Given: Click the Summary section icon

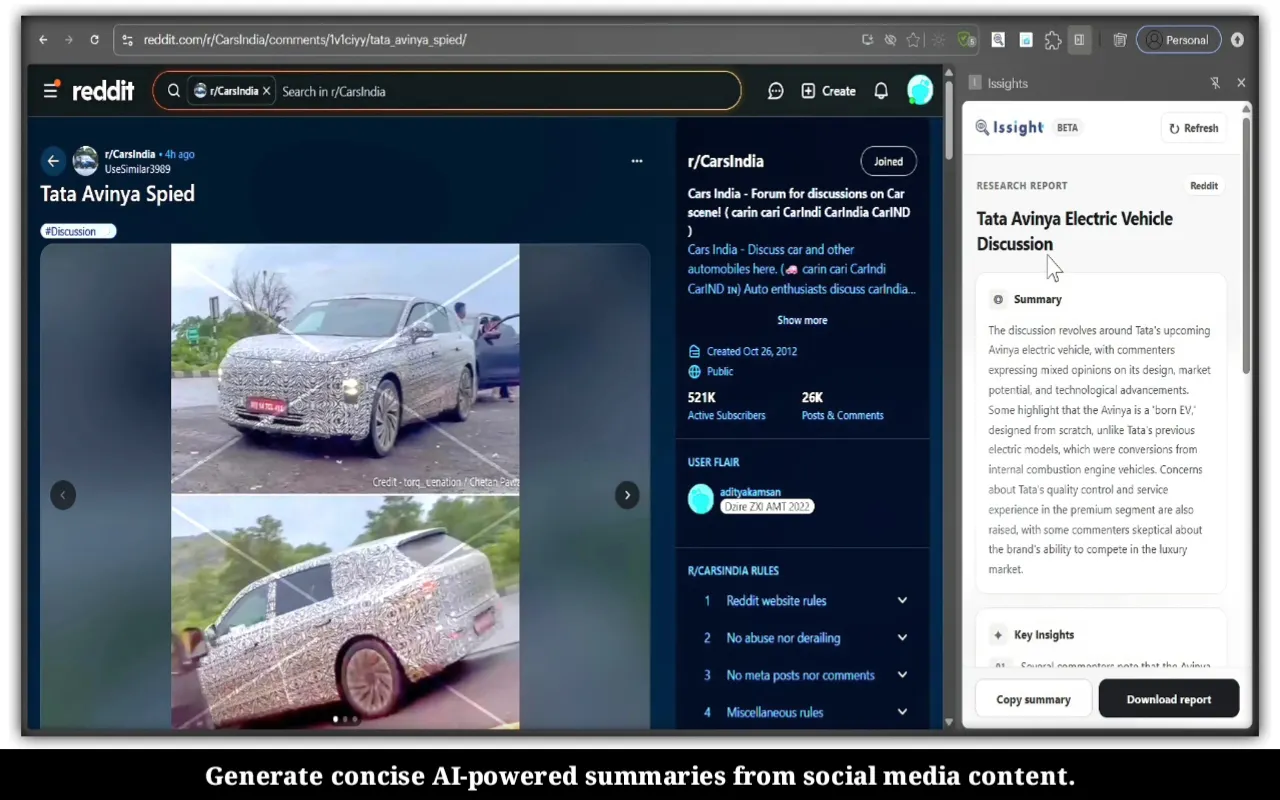Looking at the screenshot, I should click(997, 299).
